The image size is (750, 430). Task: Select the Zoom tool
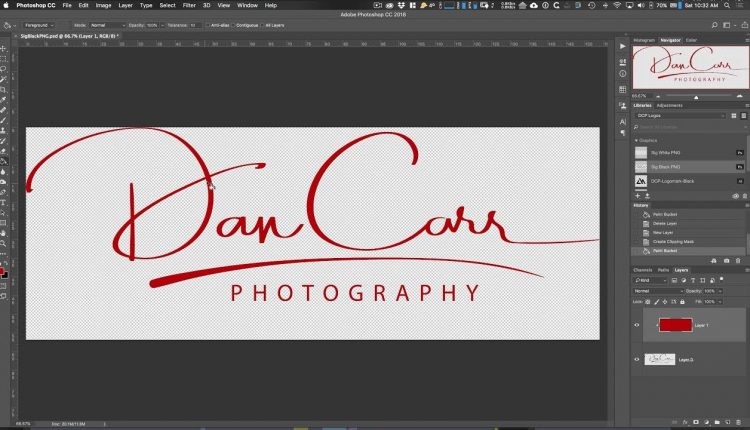(3, 243)
